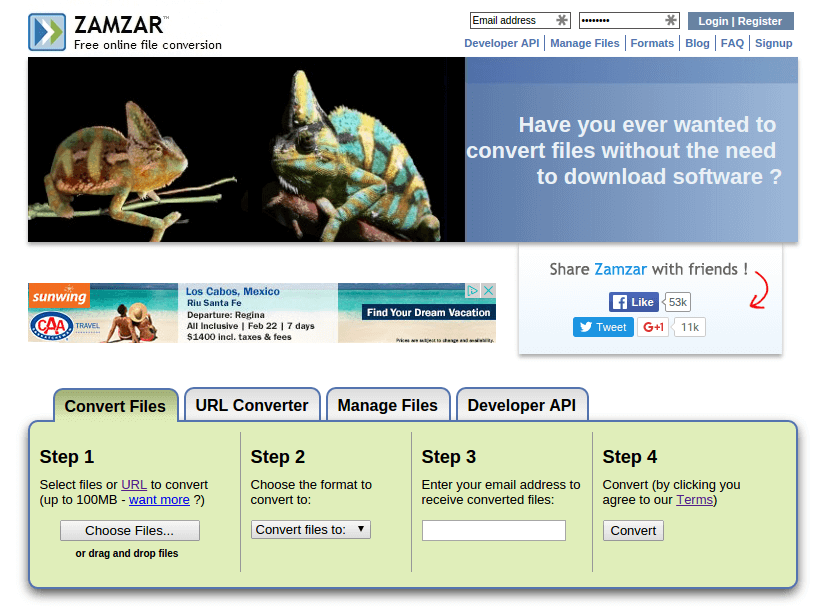Open the Manage Files tab
The height and width of the screenshot is (616, 824).
pos(387,405)
